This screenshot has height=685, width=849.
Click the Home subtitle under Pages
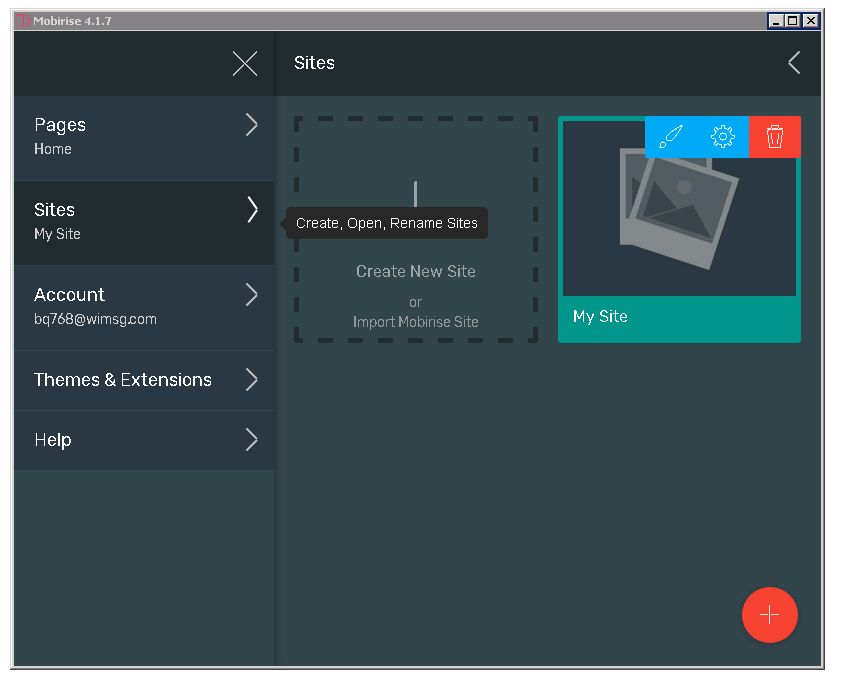coord(53,149)
